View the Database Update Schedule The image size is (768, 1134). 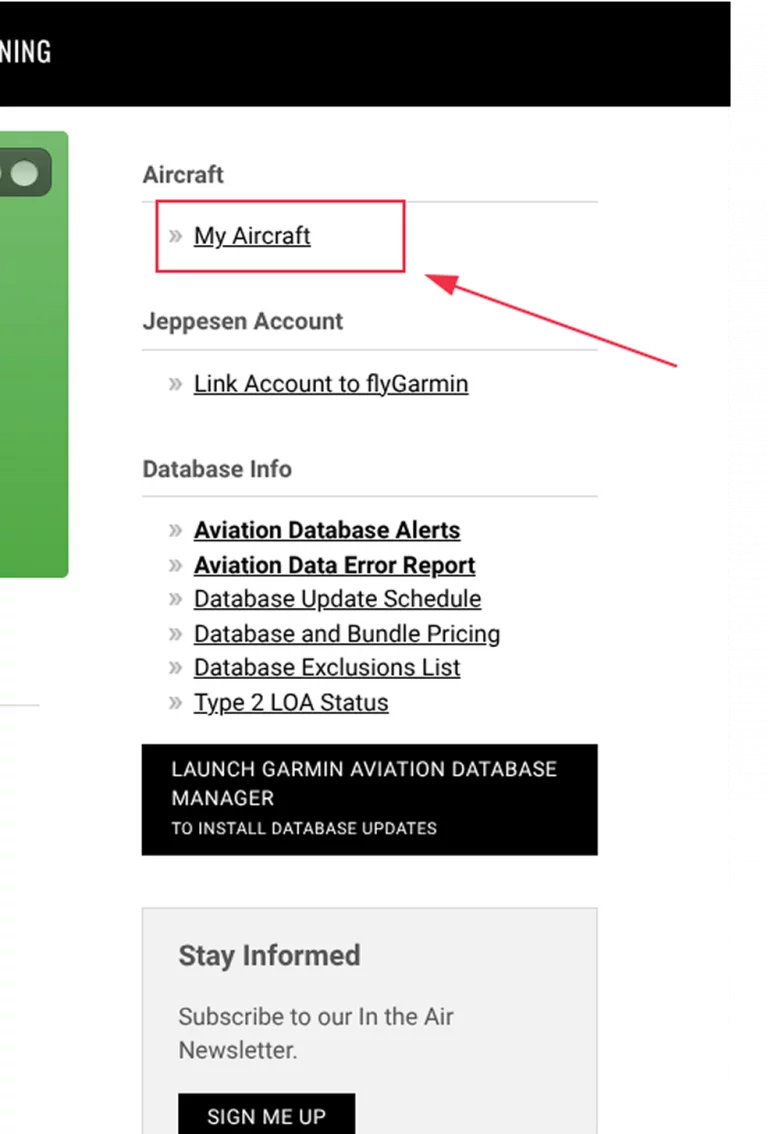pyautogui.click(x=337, y=599)
